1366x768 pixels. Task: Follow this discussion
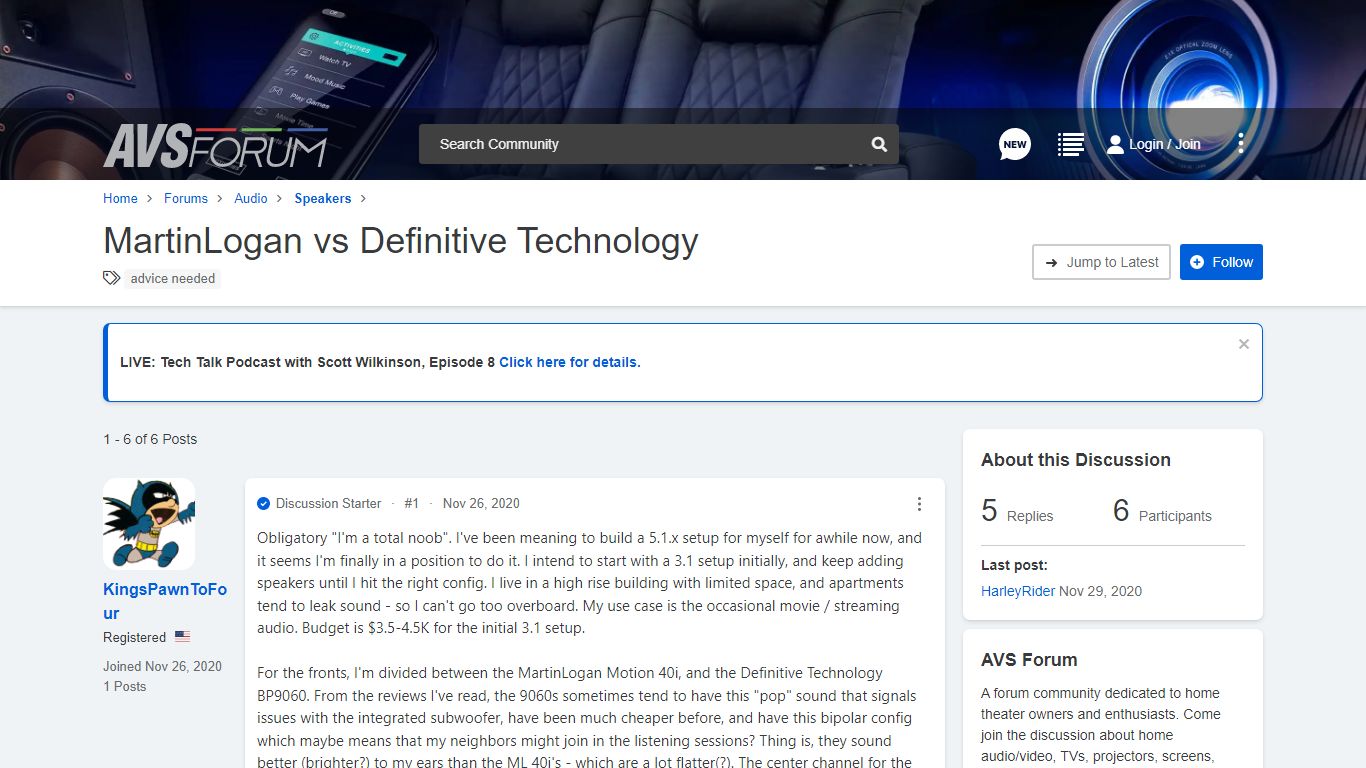tap(1221, 262)
